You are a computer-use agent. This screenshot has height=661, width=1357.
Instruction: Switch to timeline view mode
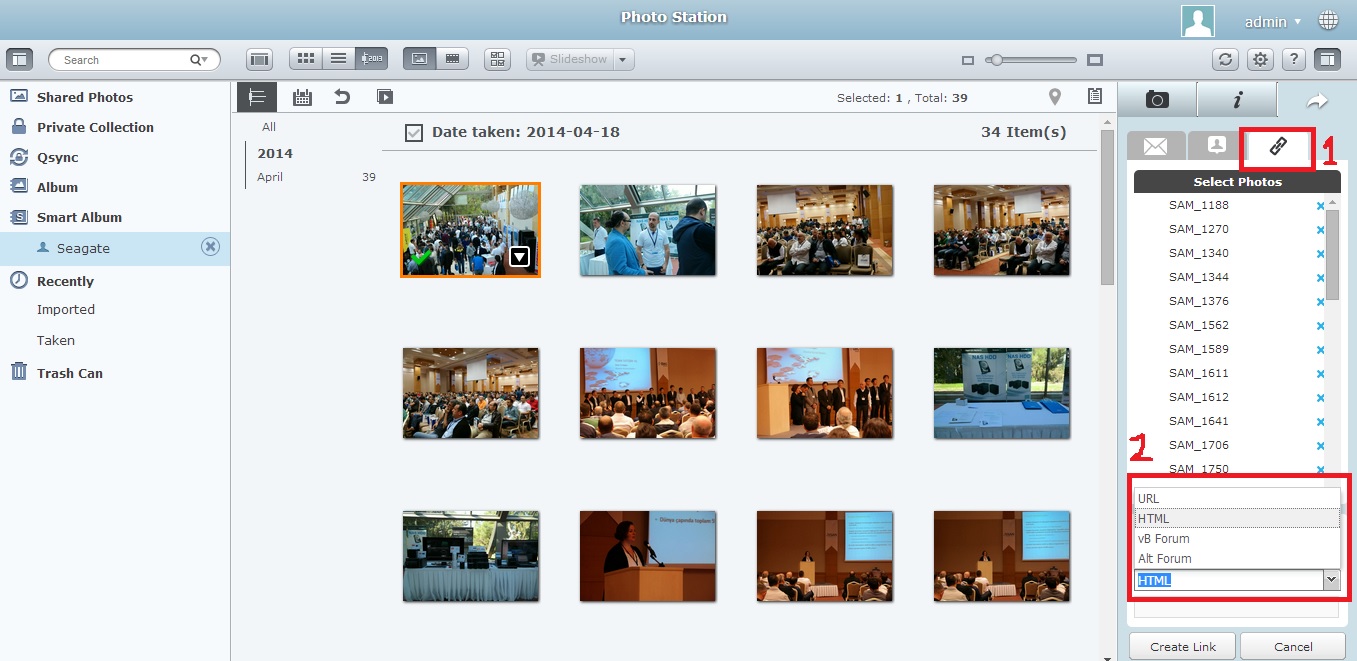coord(372,59)
